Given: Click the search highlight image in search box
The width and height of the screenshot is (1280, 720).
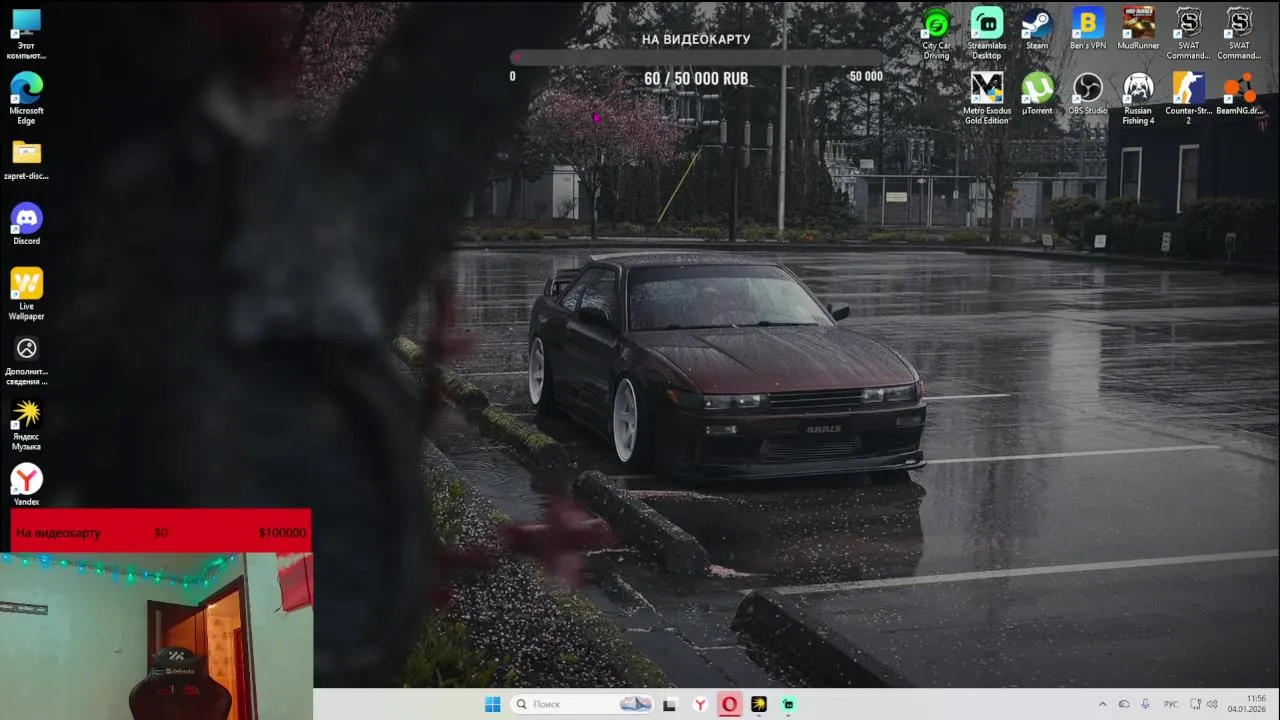Looking at the screenshot, I should (635, 704).
